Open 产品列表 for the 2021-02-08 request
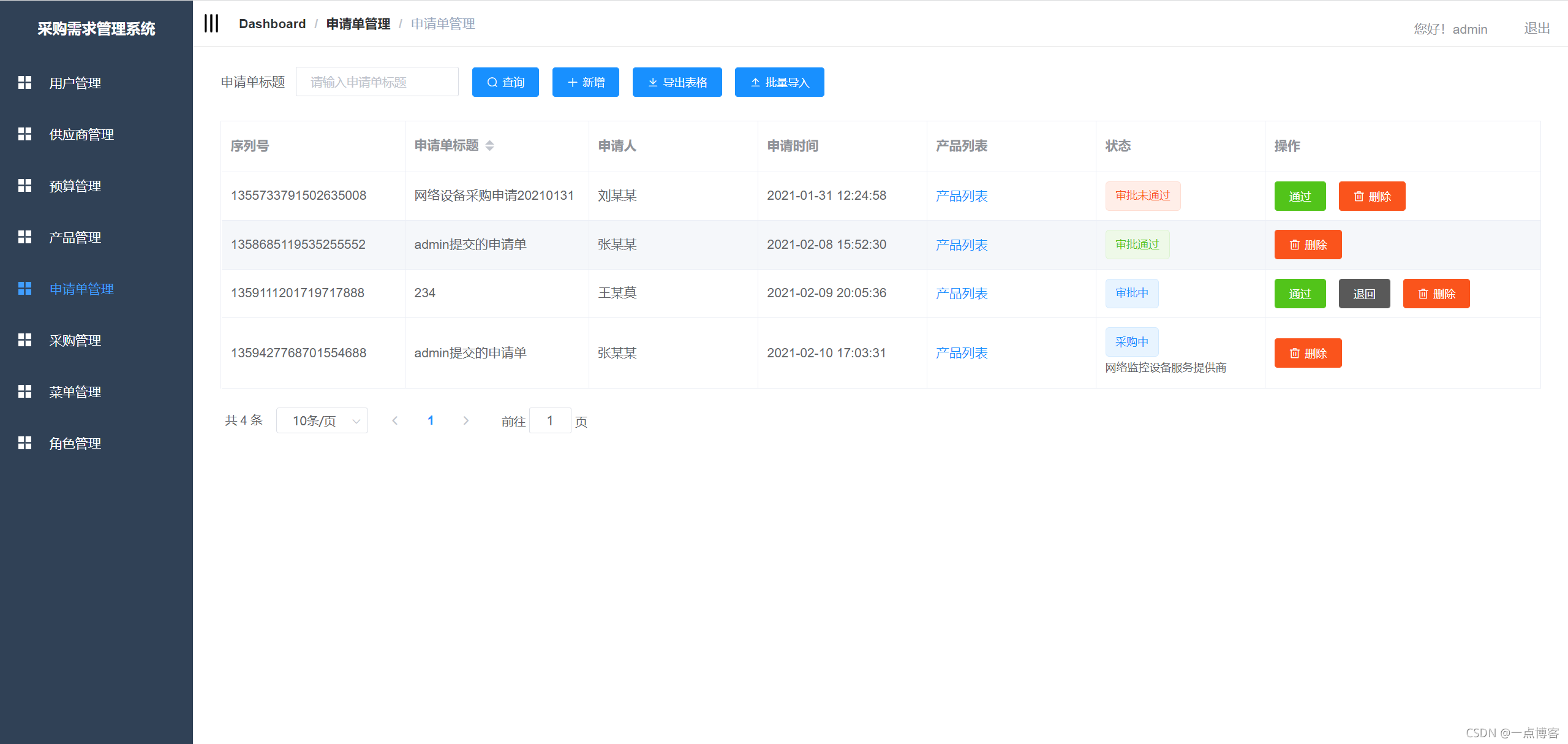Viewport: 1568px width, 744px height. click(x=962, y=245)
